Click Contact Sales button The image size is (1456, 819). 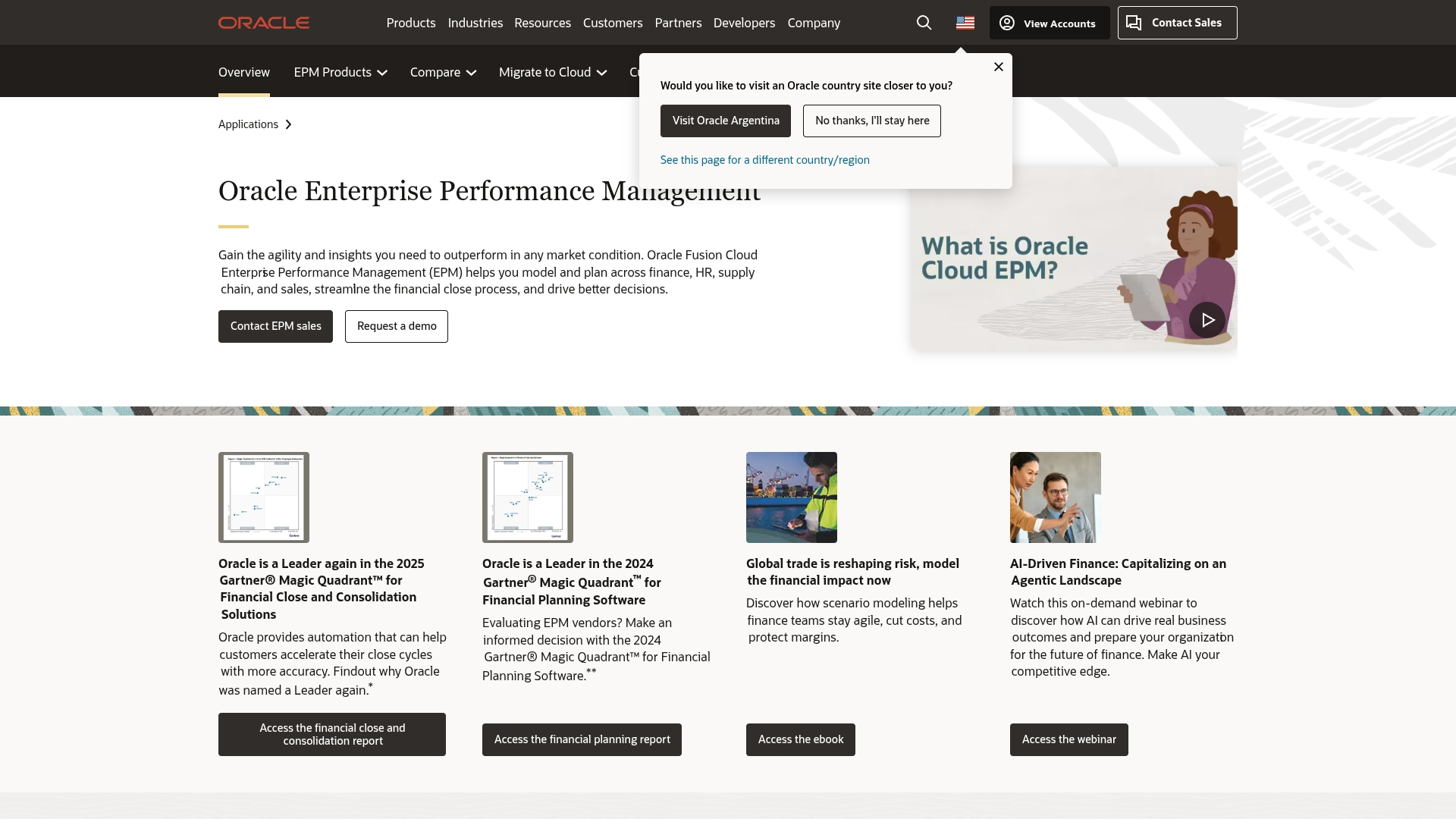(x=1177, y=23)
